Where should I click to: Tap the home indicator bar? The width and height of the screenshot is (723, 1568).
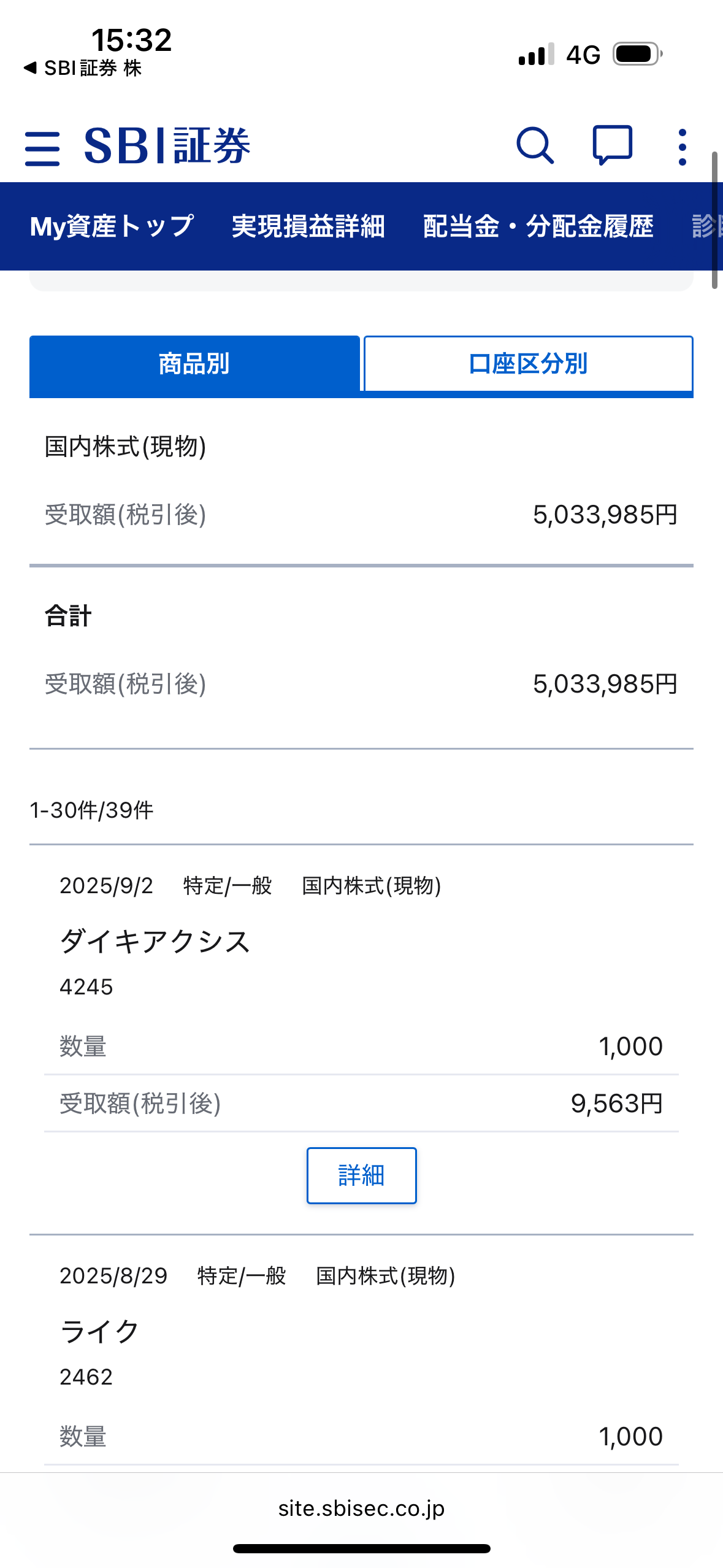[x=361, y=1548]
